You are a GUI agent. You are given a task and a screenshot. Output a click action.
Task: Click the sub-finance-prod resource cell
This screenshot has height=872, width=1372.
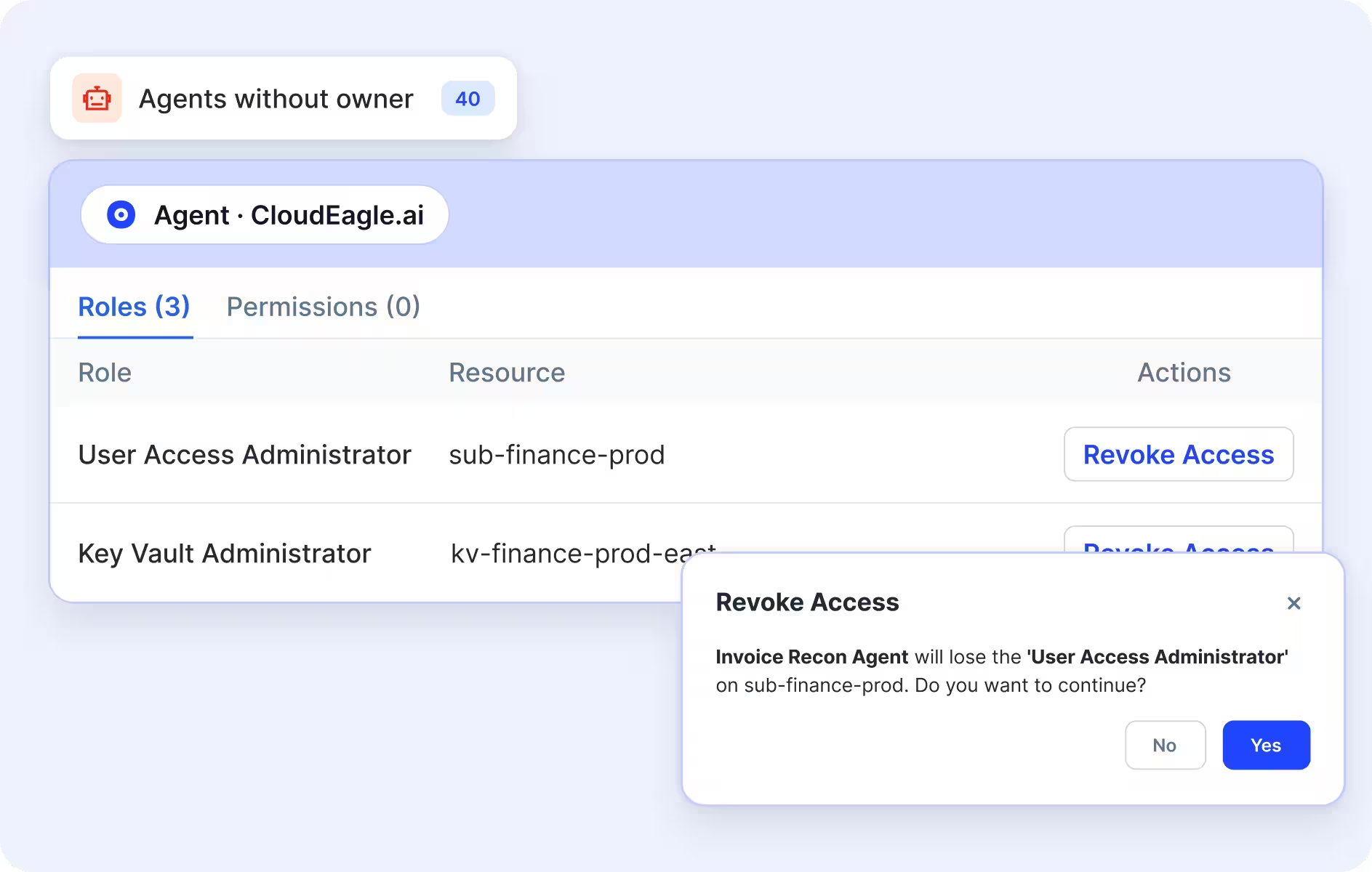557,455
